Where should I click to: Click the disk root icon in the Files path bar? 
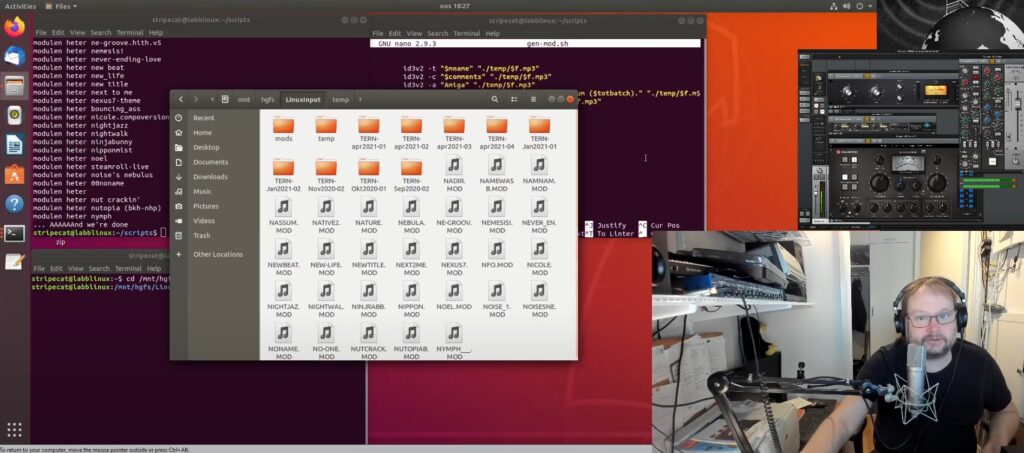click(x=225, y=99)
